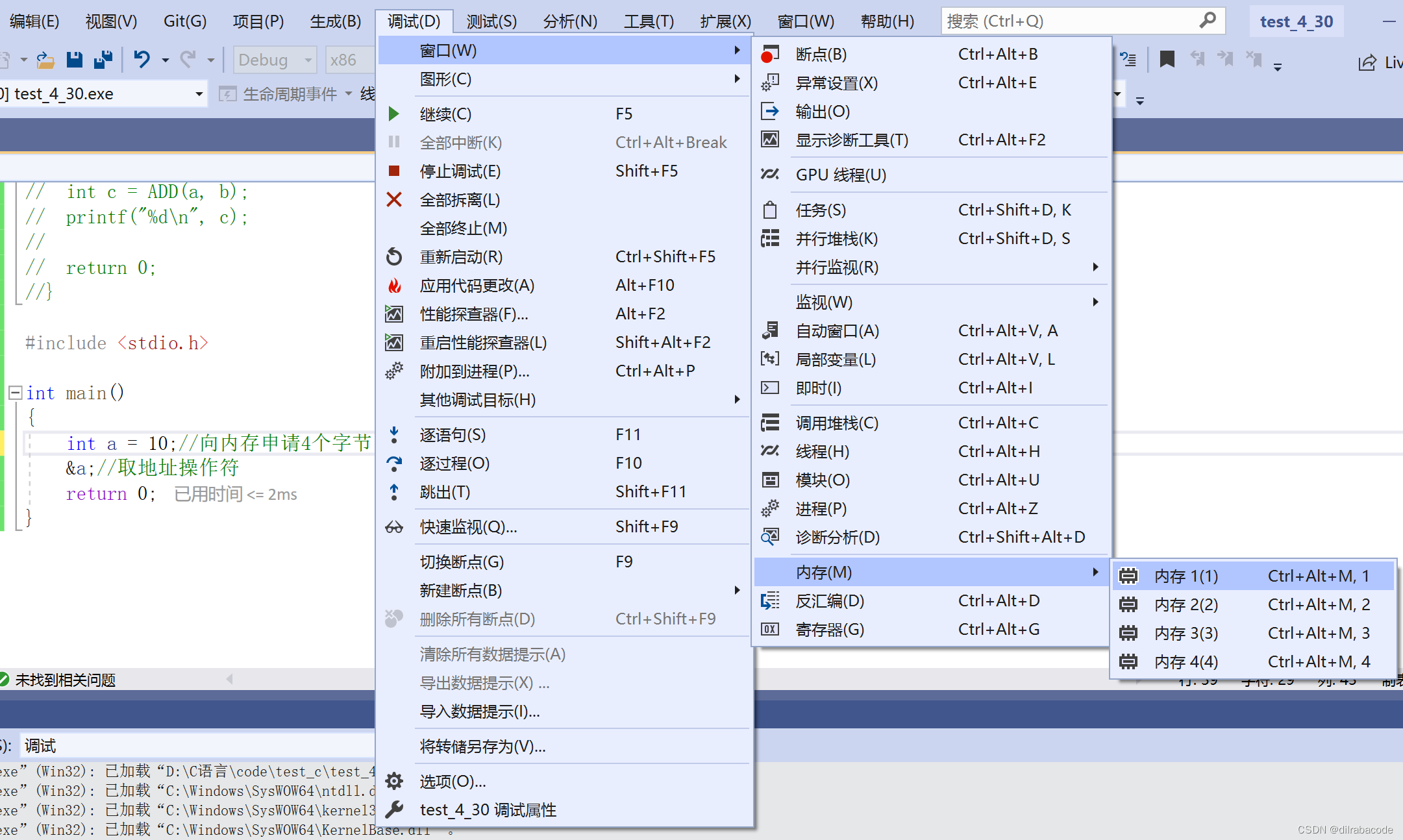Click the Parallel Stacks icon
1403x840 pixels.
click(x=770, y=239)
